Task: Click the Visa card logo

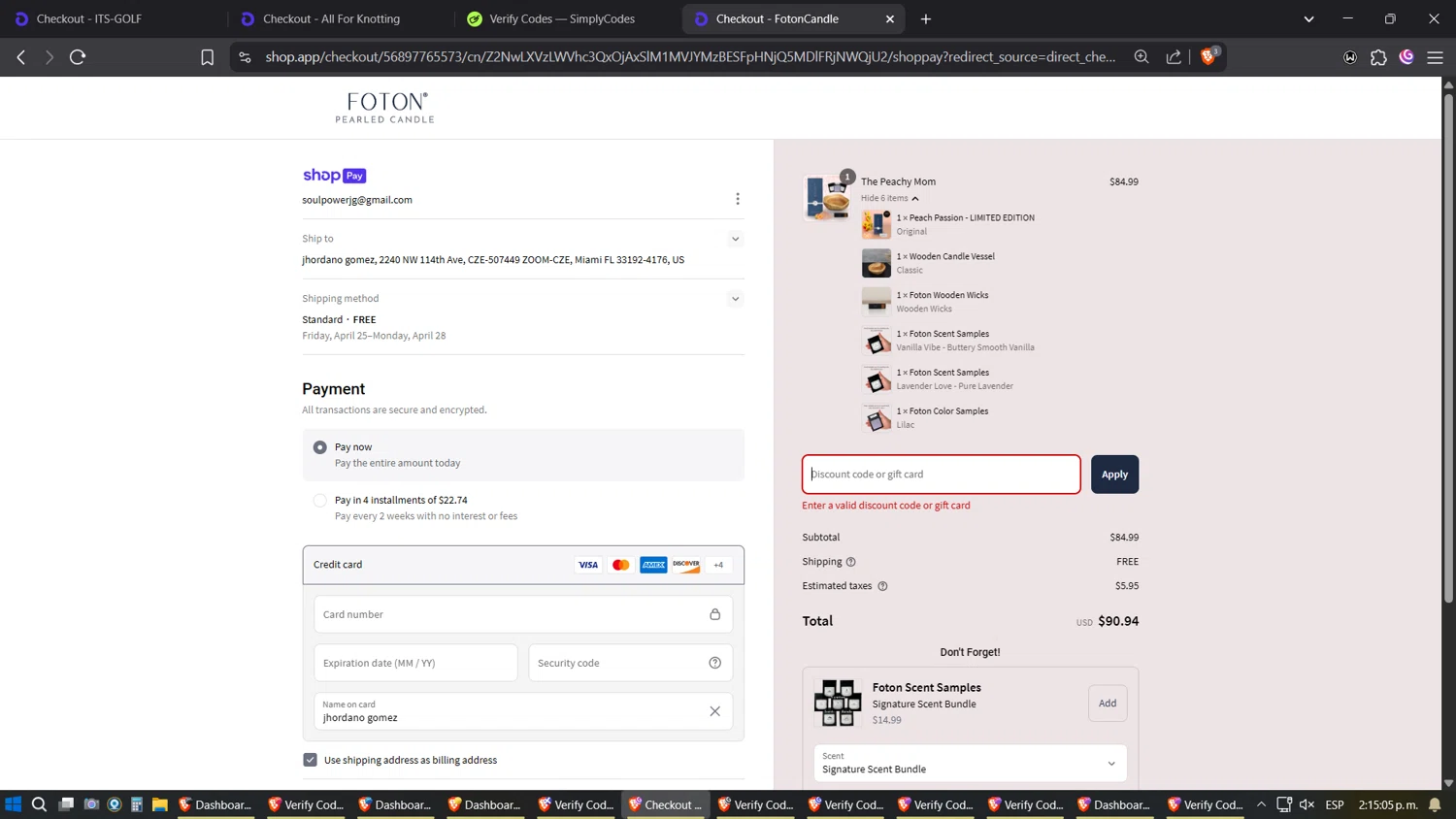Action: pyautogui.click(x=588, y=565)
